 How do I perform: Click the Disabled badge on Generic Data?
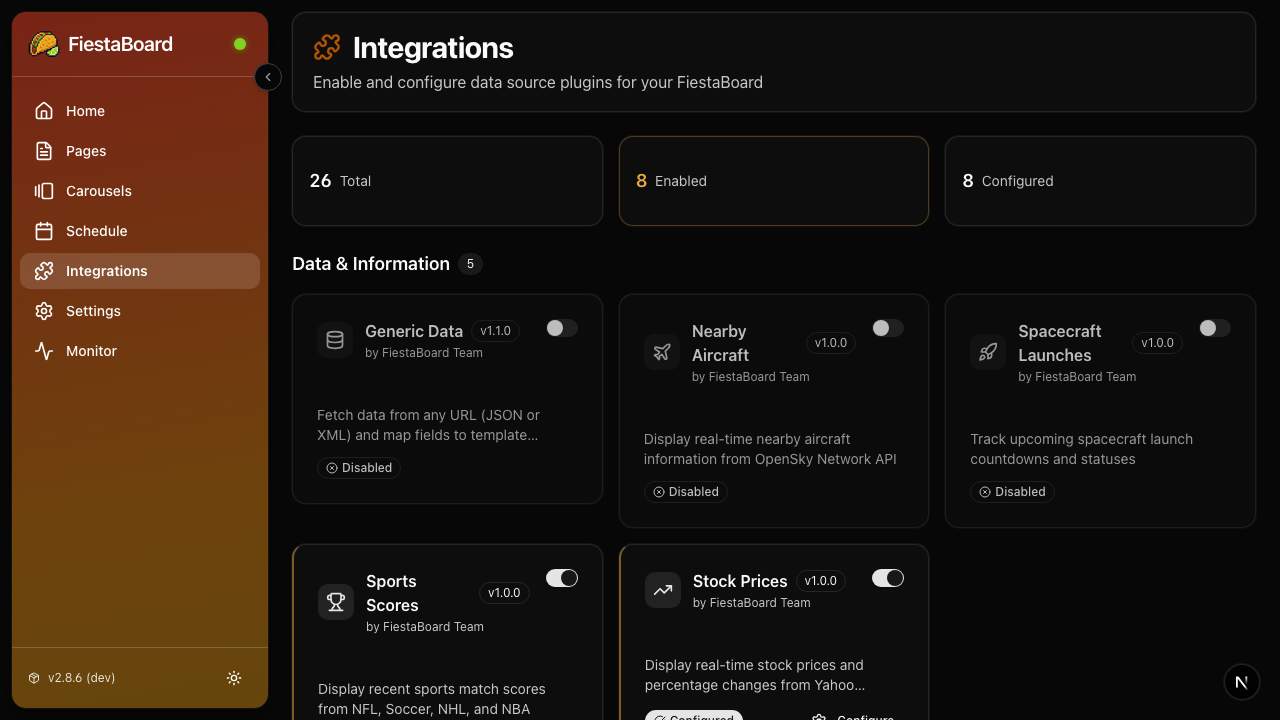tap(359, 468)
